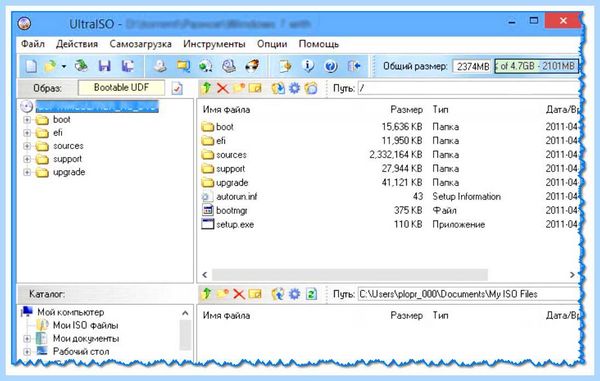This screenshot has height=381, width=600.
Task: Click the catalog pane Add to image icon
Action: click(x=278, y=294)
